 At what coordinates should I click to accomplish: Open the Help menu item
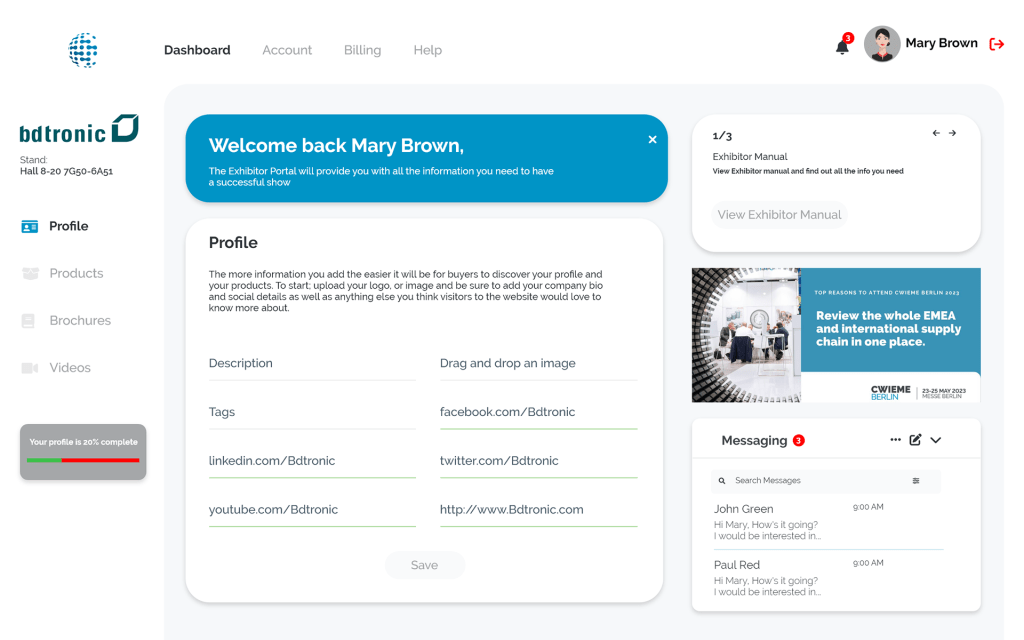click(x=427, y=50)
